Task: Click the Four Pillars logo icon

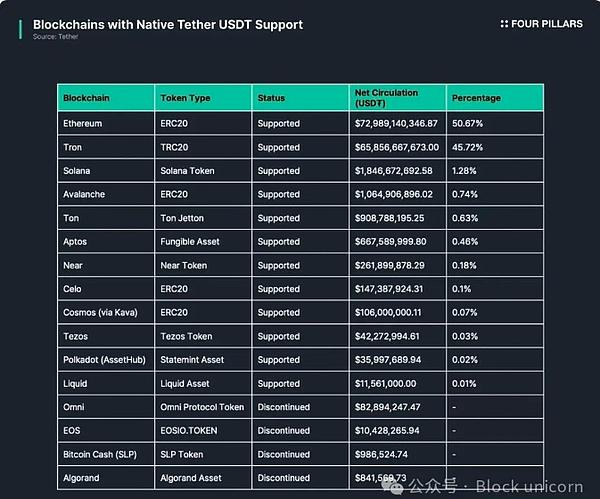Action: tap(504, 24)
